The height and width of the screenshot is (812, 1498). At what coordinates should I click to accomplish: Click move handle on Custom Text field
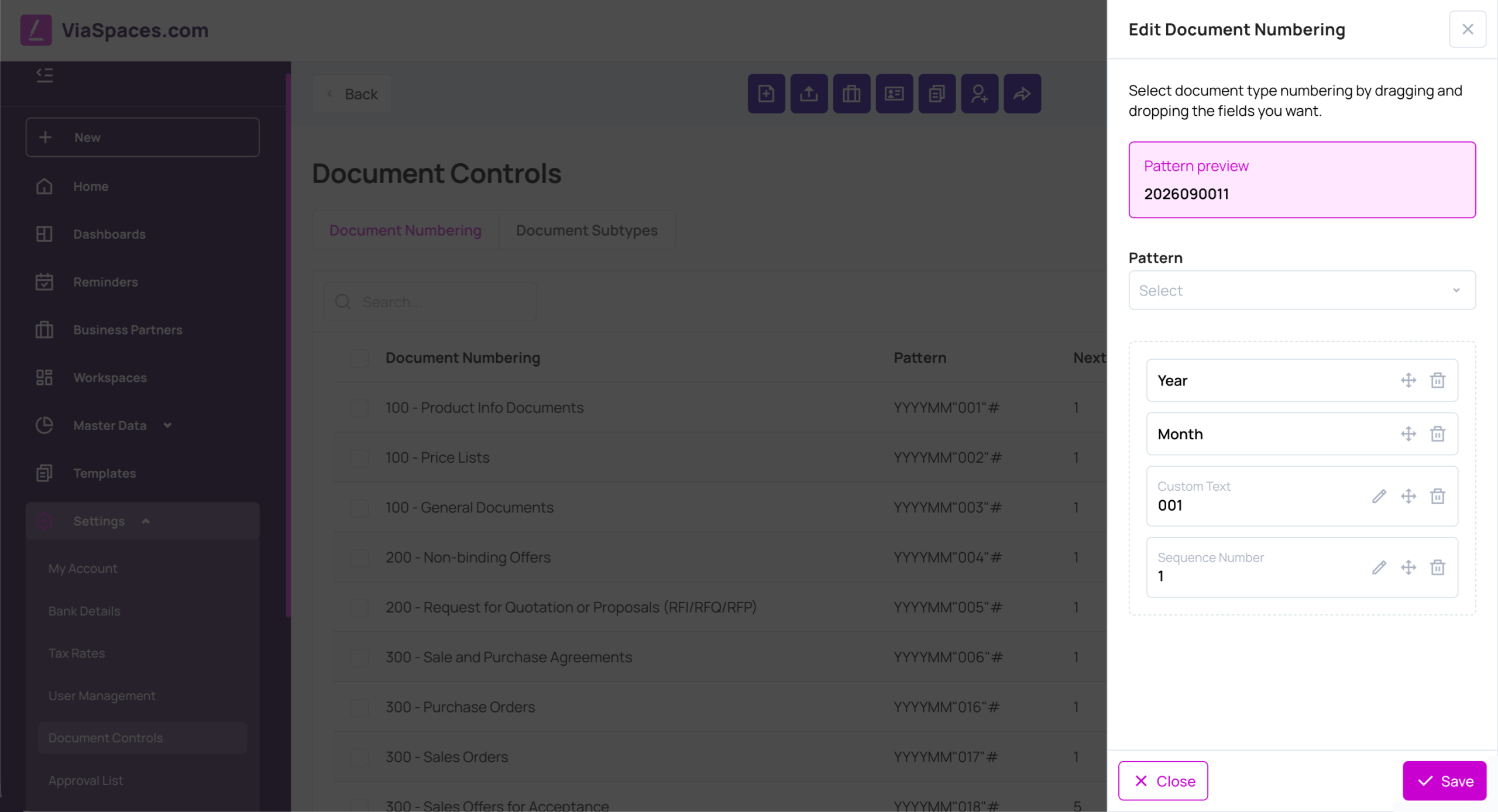pos(1408,496)
